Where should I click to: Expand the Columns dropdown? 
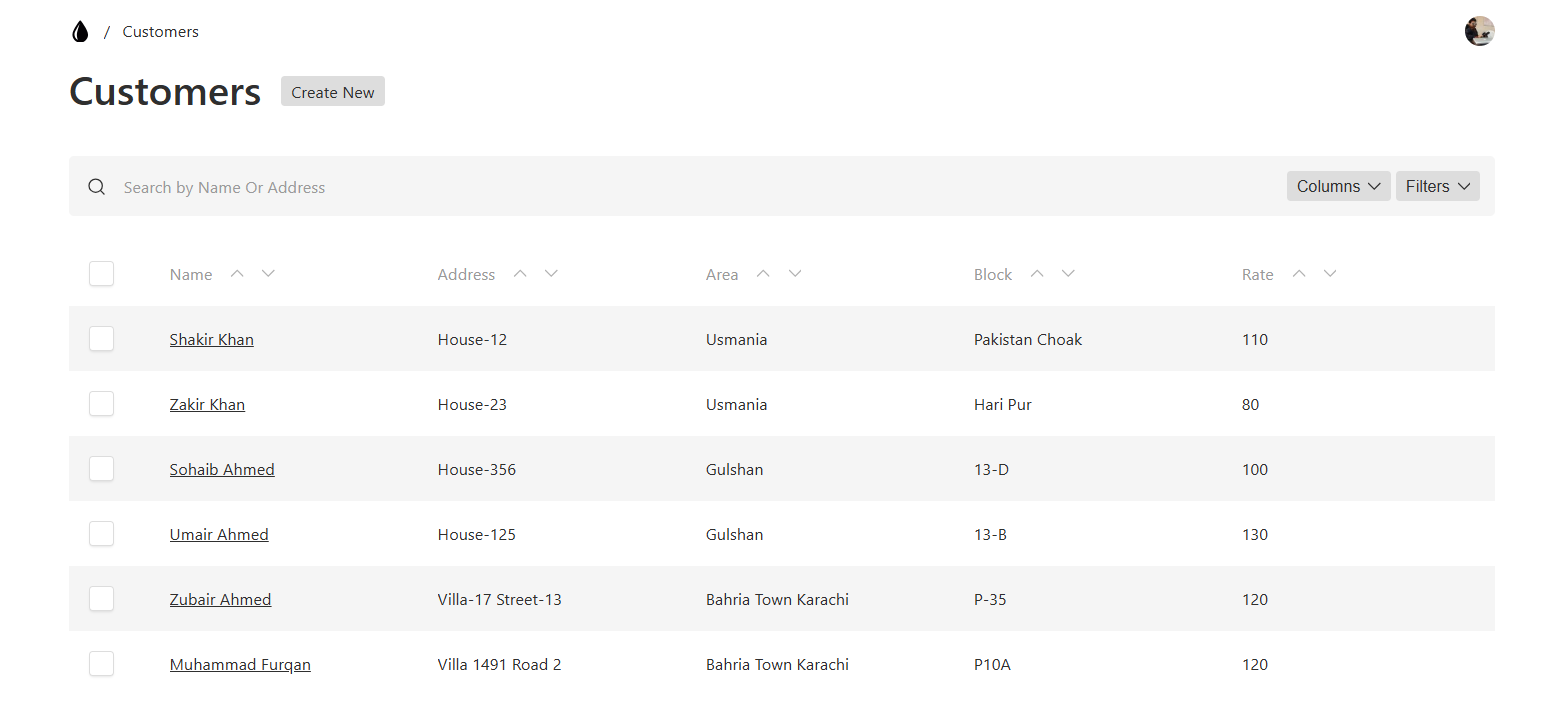coord(1338,186)
